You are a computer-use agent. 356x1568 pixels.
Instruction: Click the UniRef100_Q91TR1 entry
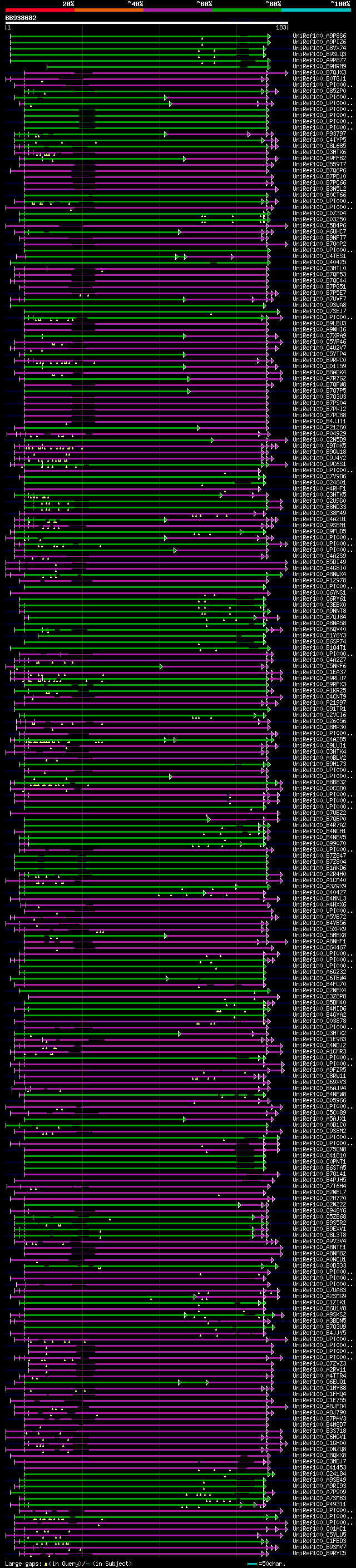(319, 709)
